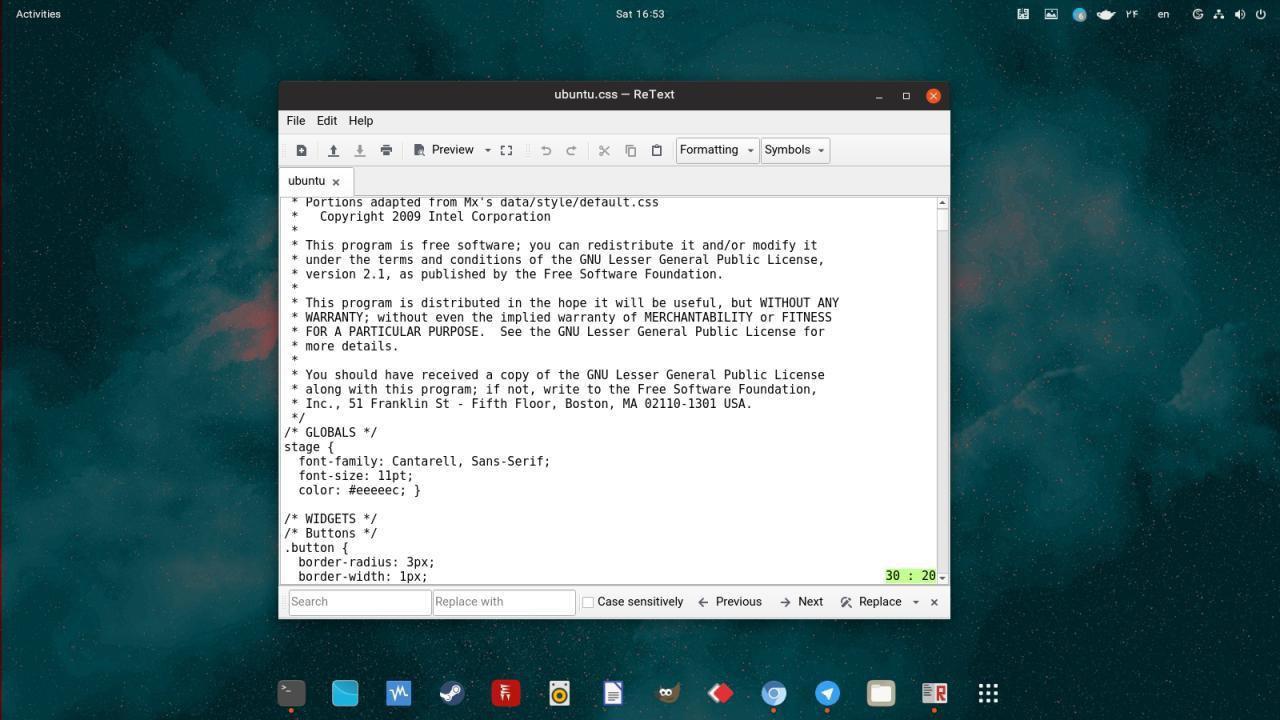Viewport: 1280px width, 720px height.
Task: Select the ubuntu document tab
Action: pos(306,181)
